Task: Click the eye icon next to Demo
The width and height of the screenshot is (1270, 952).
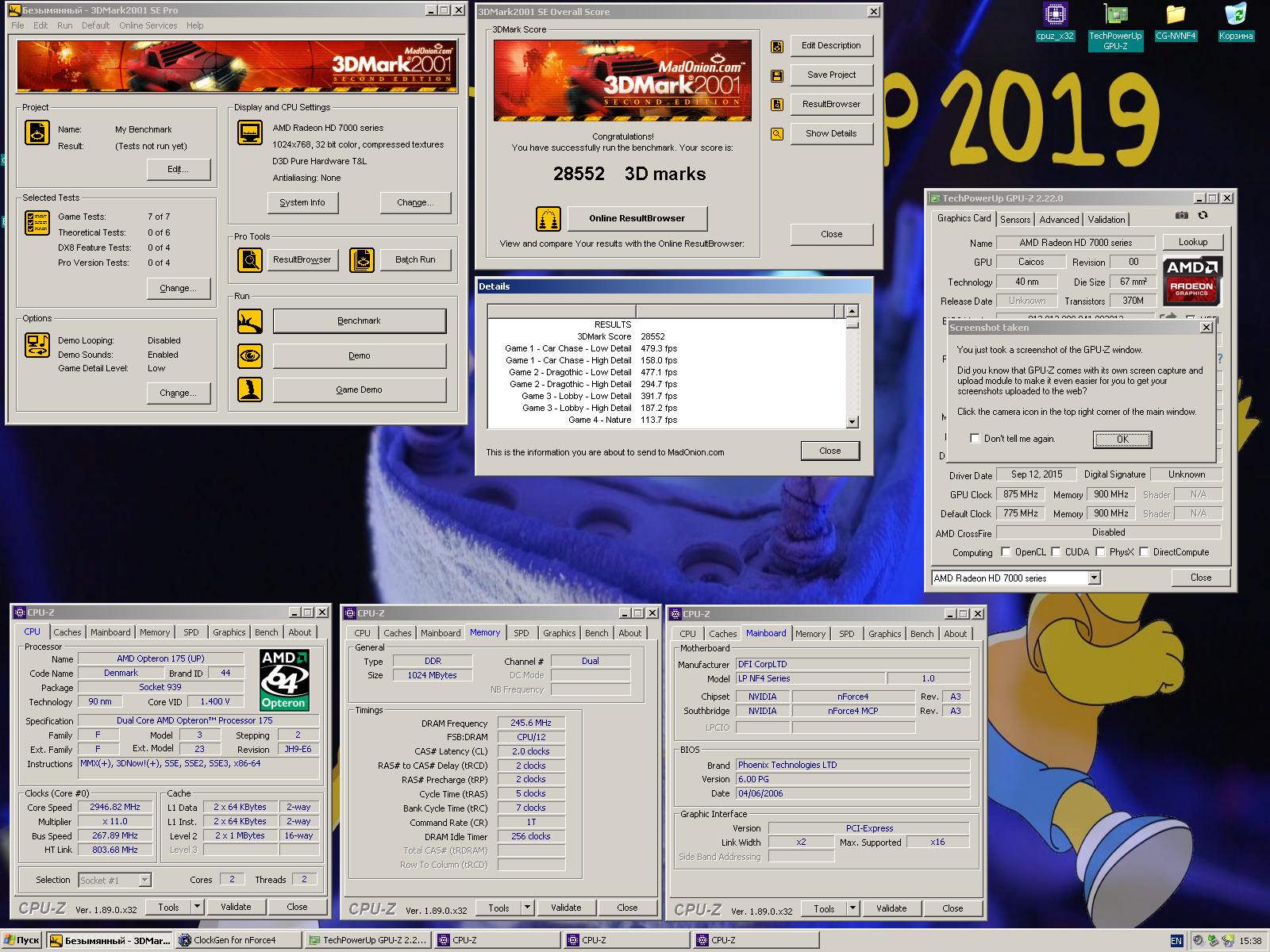Action: 250,356
